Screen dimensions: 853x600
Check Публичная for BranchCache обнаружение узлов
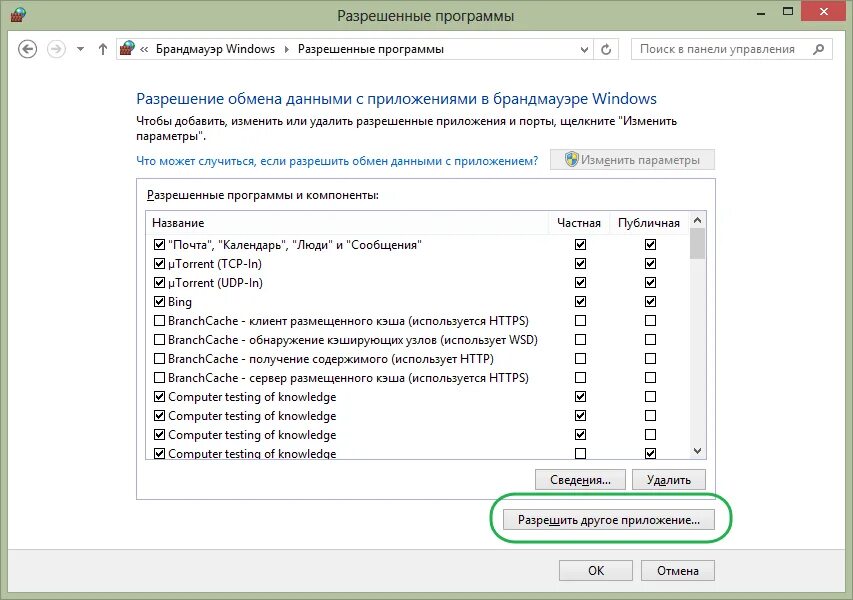point(650,339)
